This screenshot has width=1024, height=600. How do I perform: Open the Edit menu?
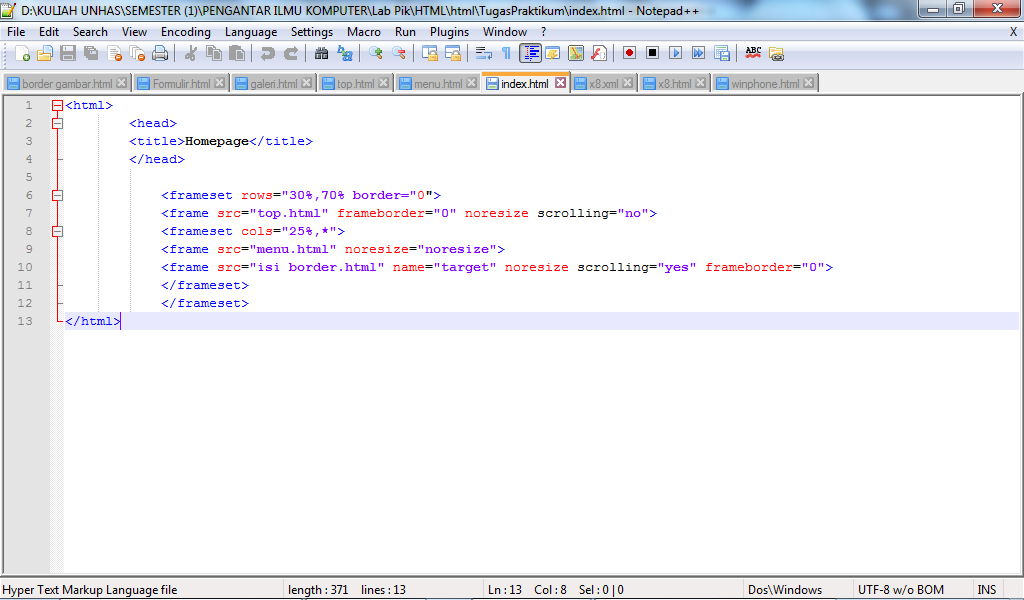pos(48,32)
